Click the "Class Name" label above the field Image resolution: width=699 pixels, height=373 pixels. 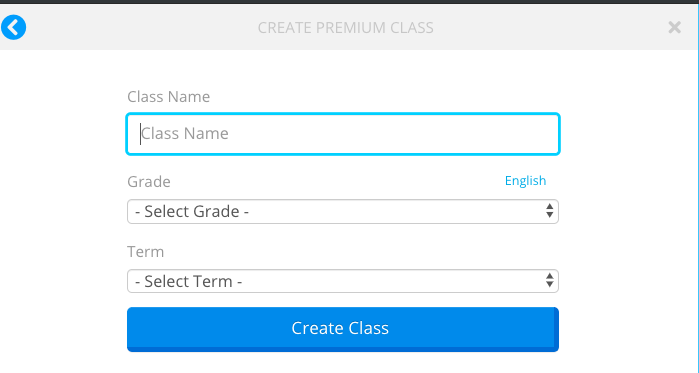[x=169, y=97]
